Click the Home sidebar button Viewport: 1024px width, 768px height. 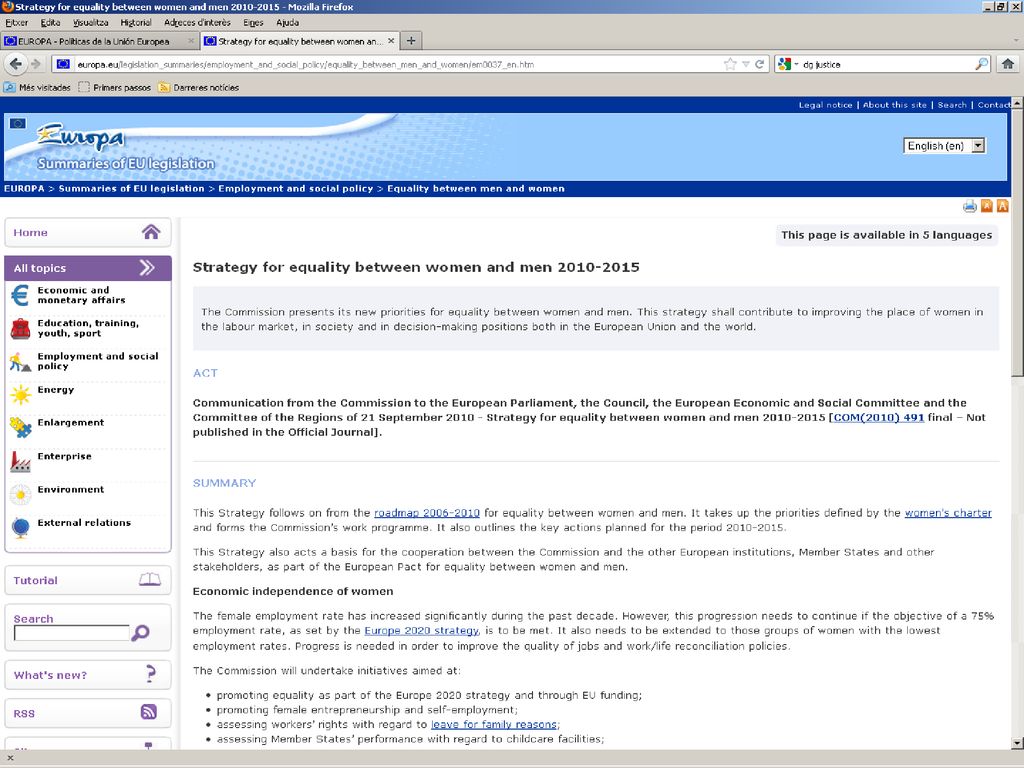click(88, 232)
